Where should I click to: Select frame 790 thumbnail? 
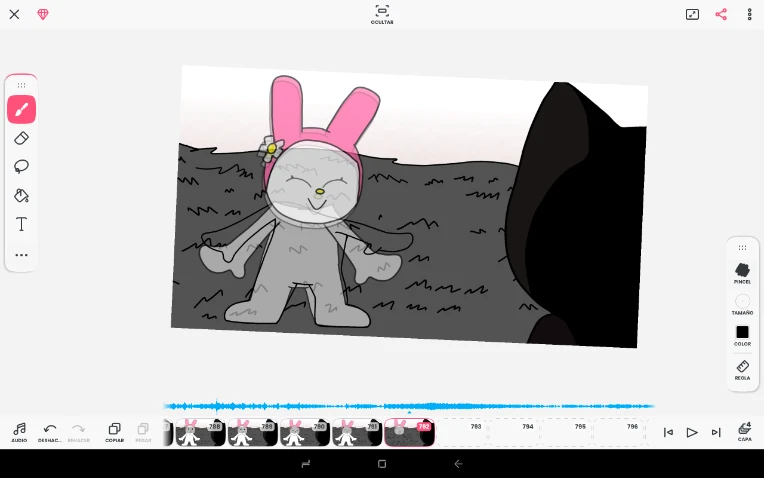point(305,432)
